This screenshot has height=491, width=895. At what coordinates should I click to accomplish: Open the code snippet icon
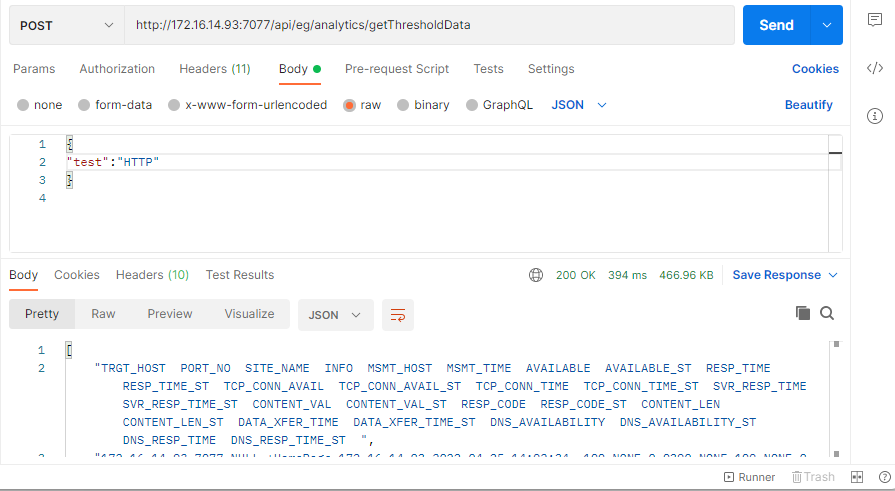(874, 69)
